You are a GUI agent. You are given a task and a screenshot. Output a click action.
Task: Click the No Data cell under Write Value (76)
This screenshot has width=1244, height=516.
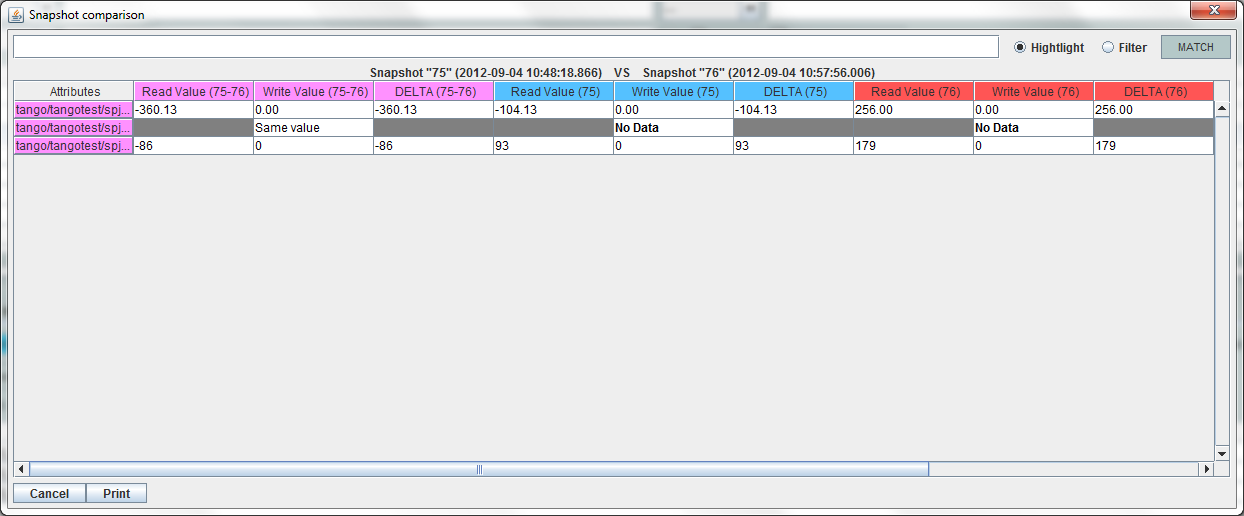1034,128
